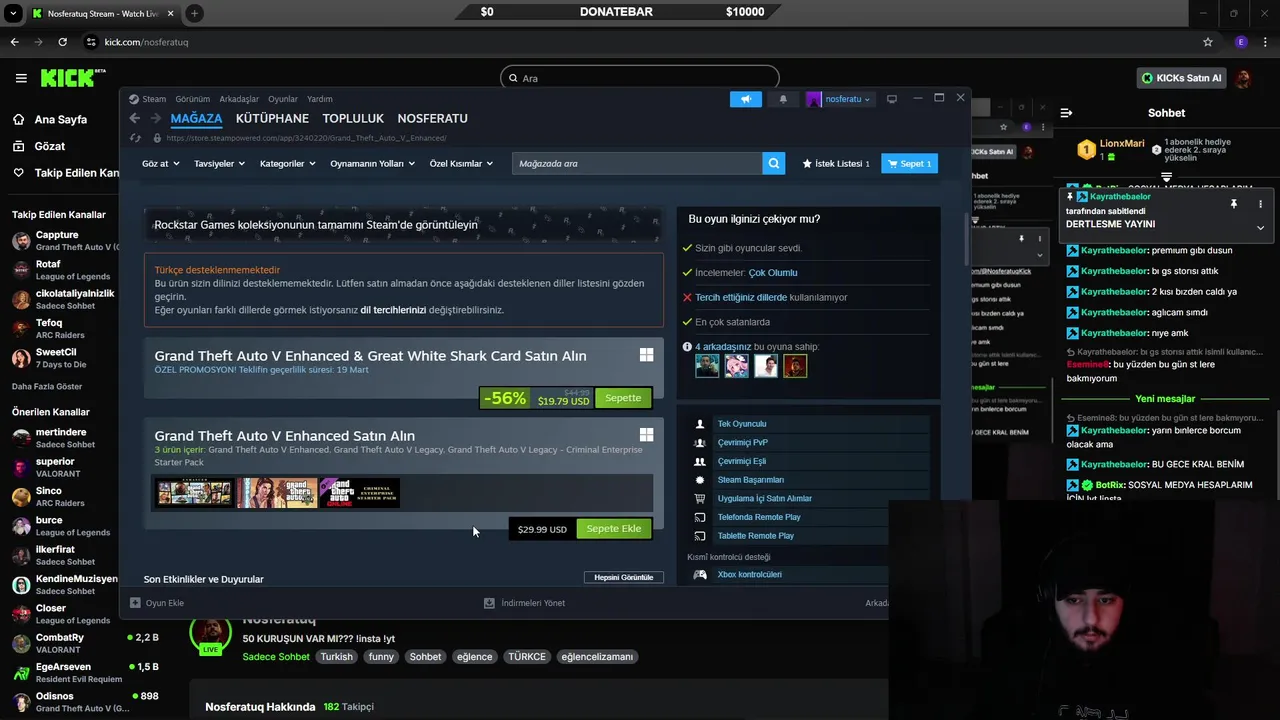
Task: Click the Takip Edilen heart icon
Action: pyautogui.click(x=18, y=173)
